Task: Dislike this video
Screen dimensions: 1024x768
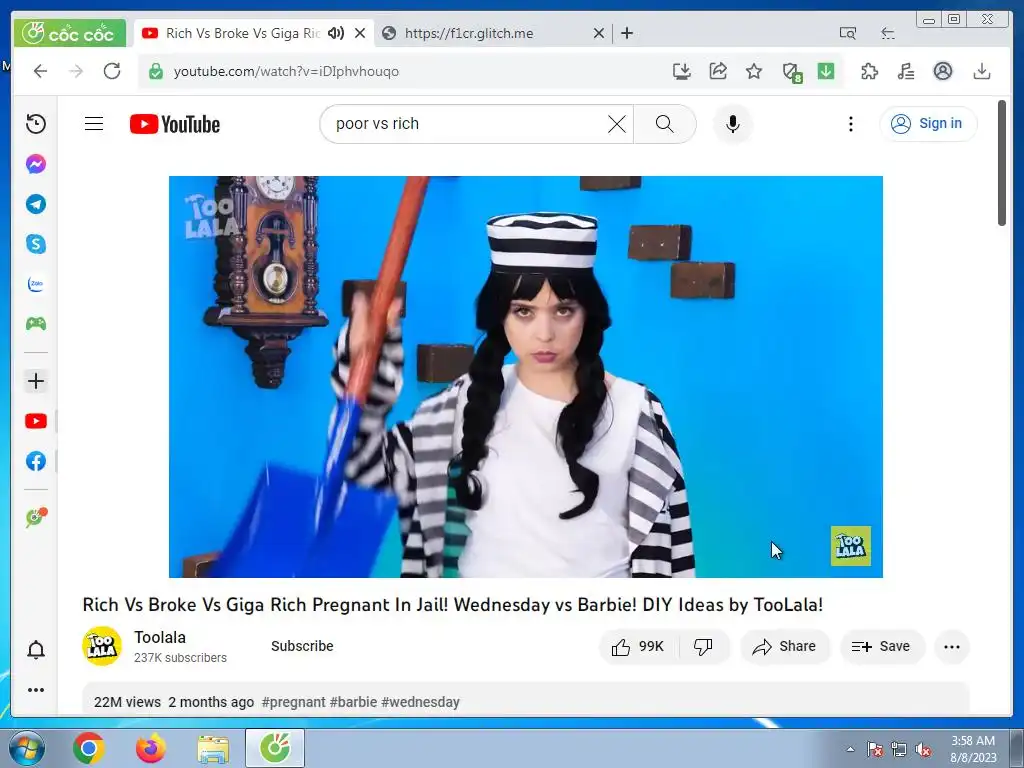Action: 703,647
